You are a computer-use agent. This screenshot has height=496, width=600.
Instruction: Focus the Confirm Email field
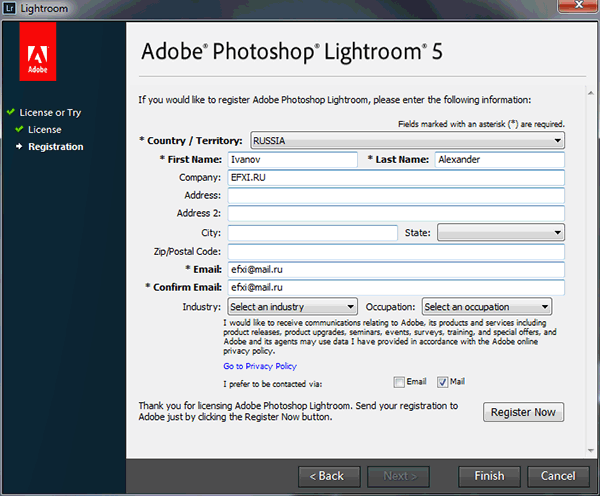(396, 287)
